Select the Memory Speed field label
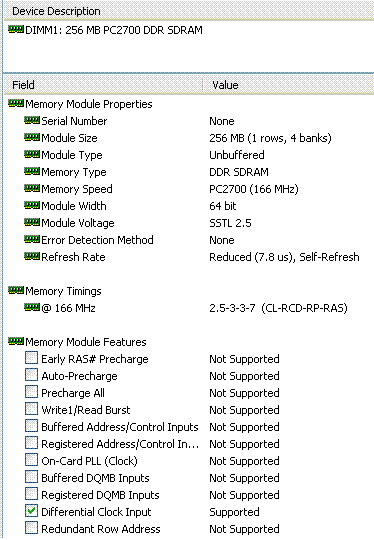374x540 pixels. coord(77,189)
